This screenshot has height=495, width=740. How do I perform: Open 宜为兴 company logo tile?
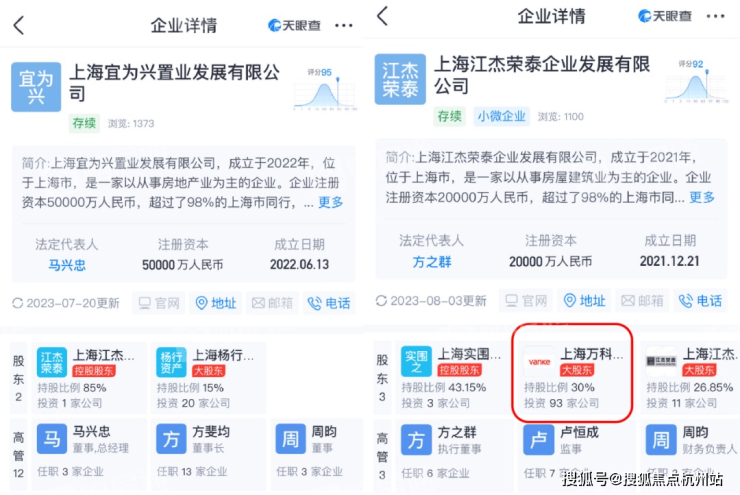tap(36, 87)
